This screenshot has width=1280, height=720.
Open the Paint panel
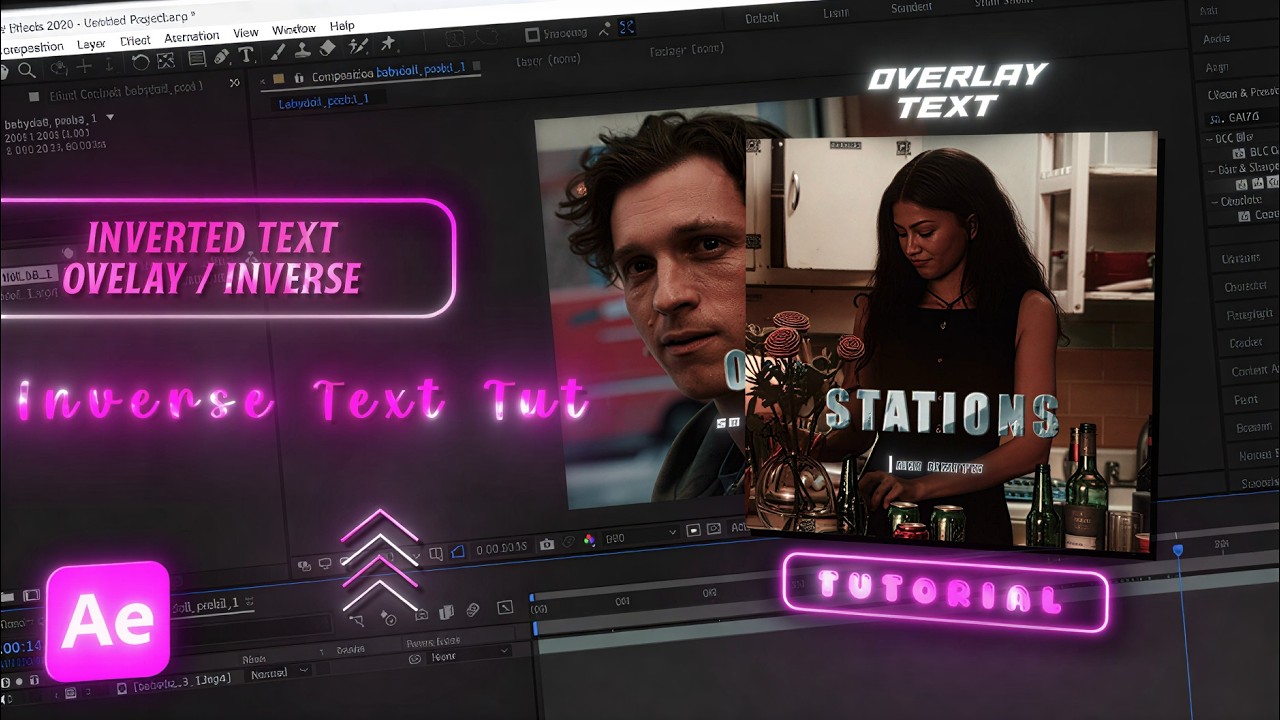tap(1246, 399)
